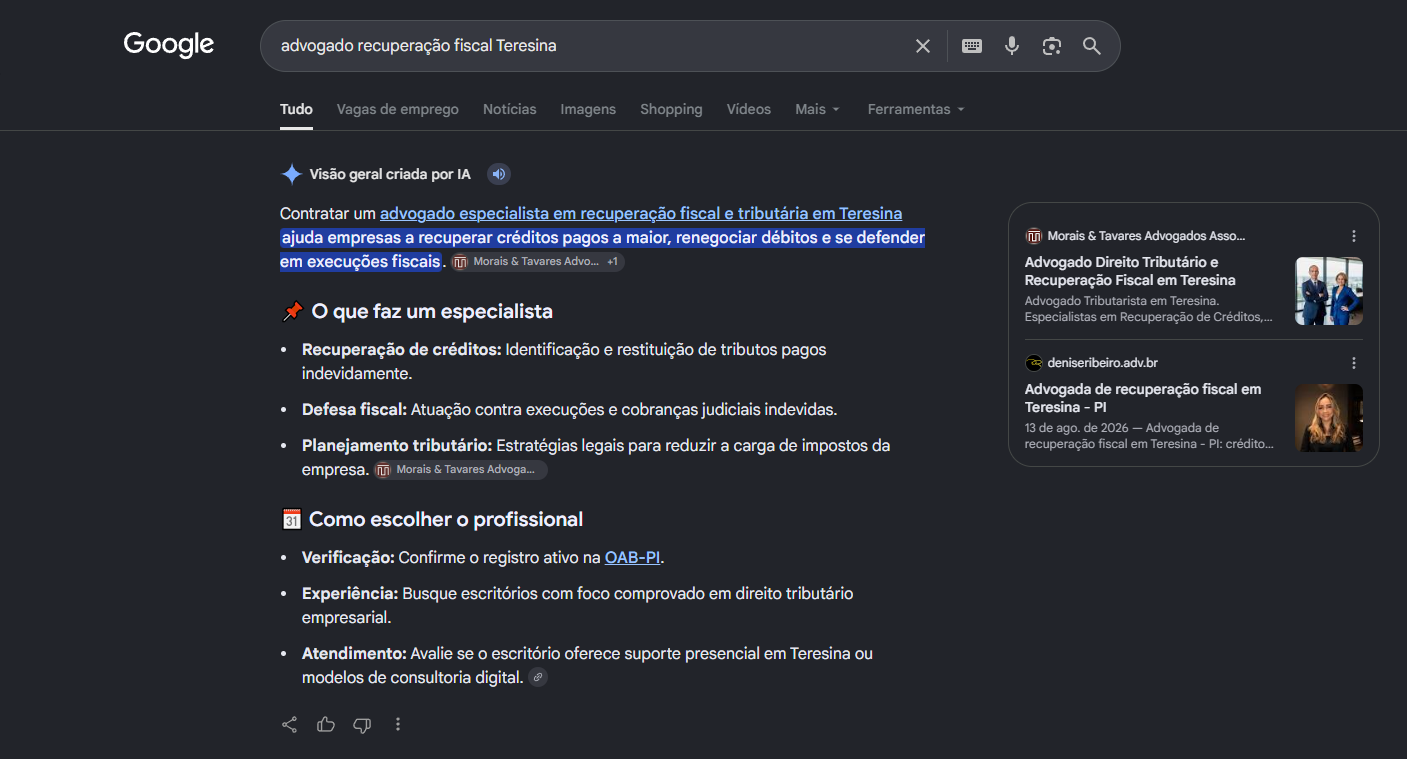Click the Google logo

(x=169, y=45)
